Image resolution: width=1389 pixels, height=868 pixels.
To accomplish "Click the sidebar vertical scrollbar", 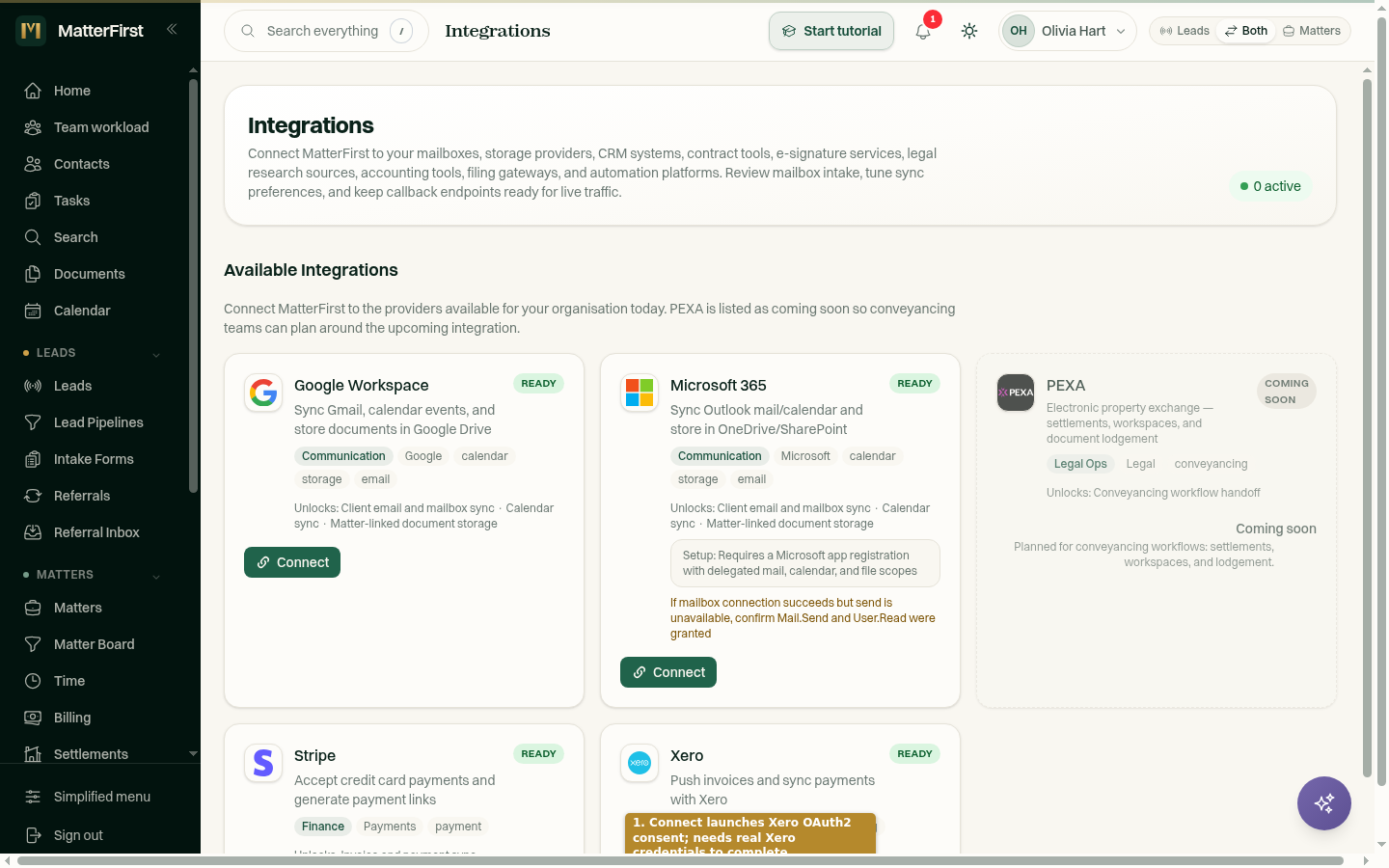I will tap(193, 285).
